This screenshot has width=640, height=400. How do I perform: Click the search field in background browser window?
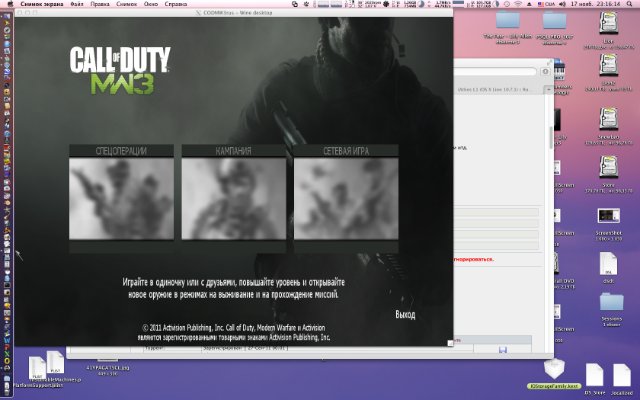pyautogui.click(x=495, y=71)
